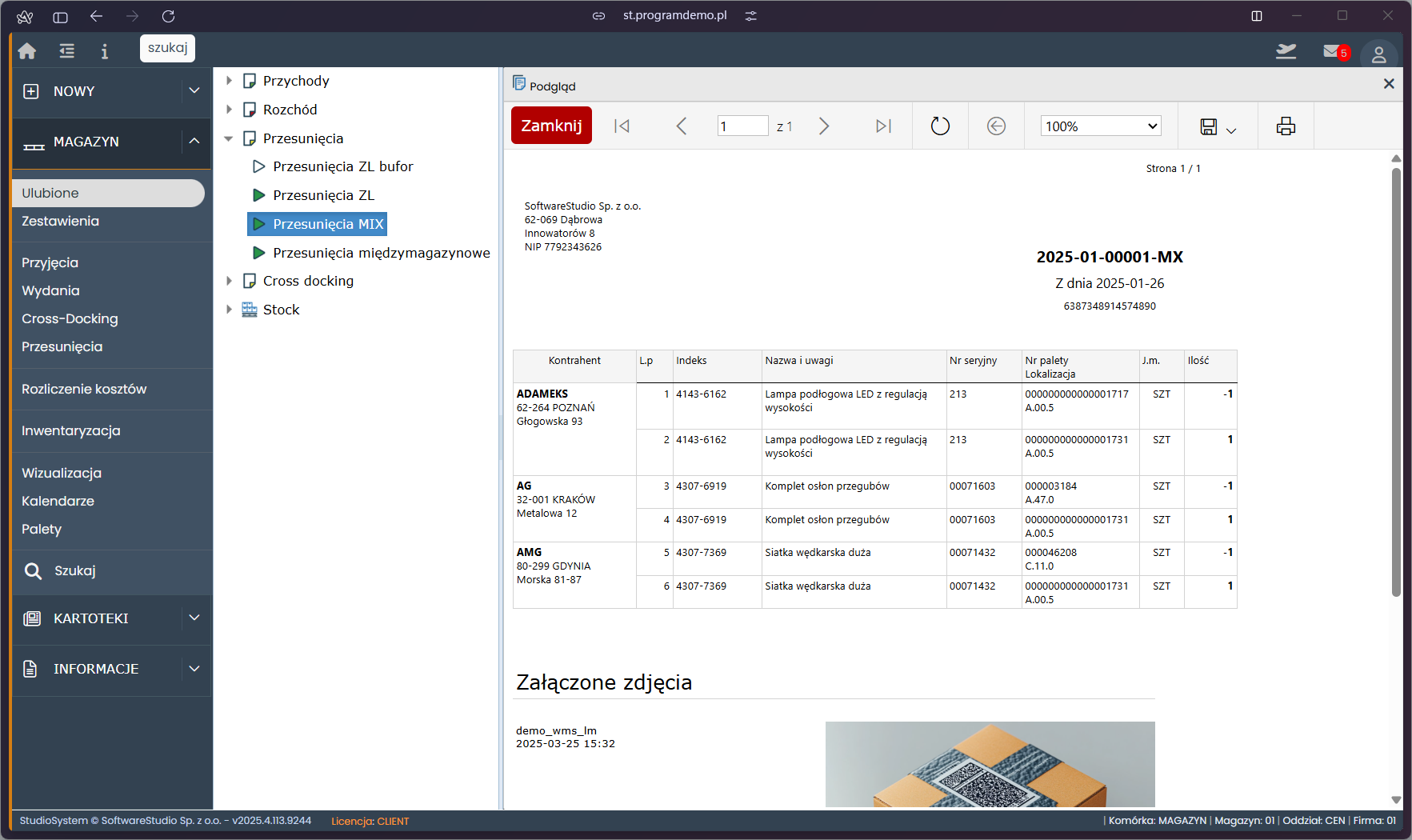Open the info icon in top bar
The width and height of the screenshot is (1412, 840).
pyautogui.click(x=104, y=51)
